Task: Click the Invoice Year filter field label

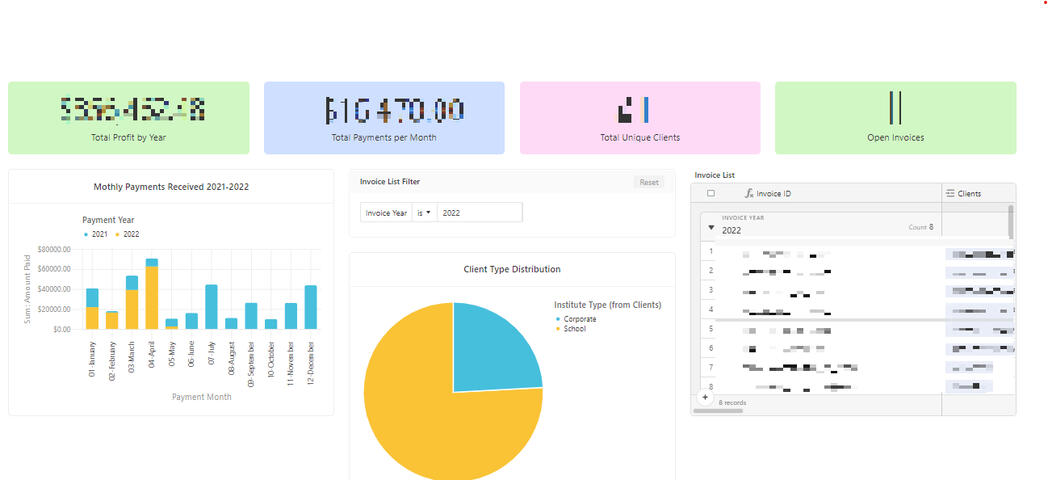Action: [x=386, y=213]
